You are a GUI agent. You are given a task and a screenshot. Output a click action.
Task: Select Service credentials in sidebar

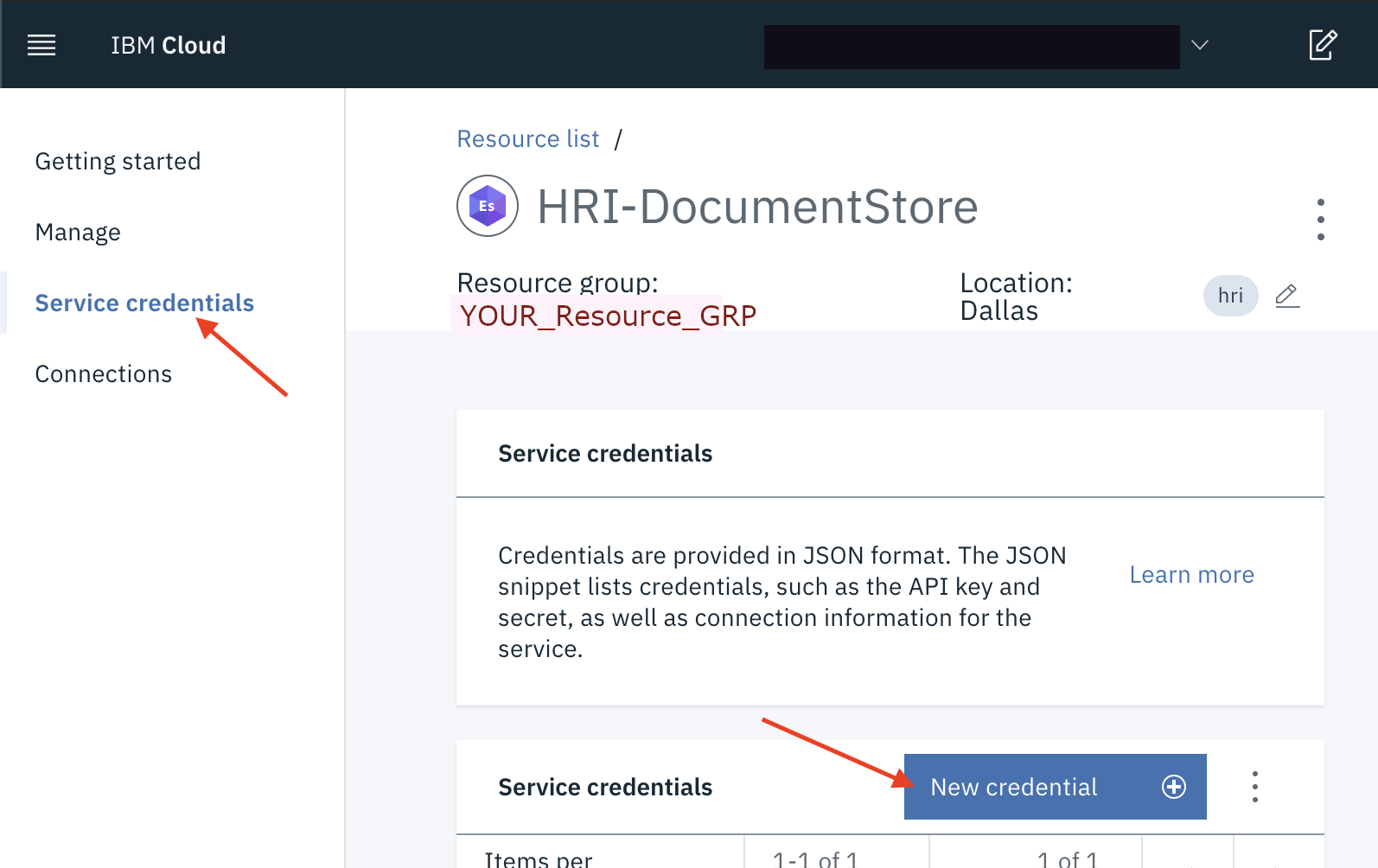tap(144, 303)
